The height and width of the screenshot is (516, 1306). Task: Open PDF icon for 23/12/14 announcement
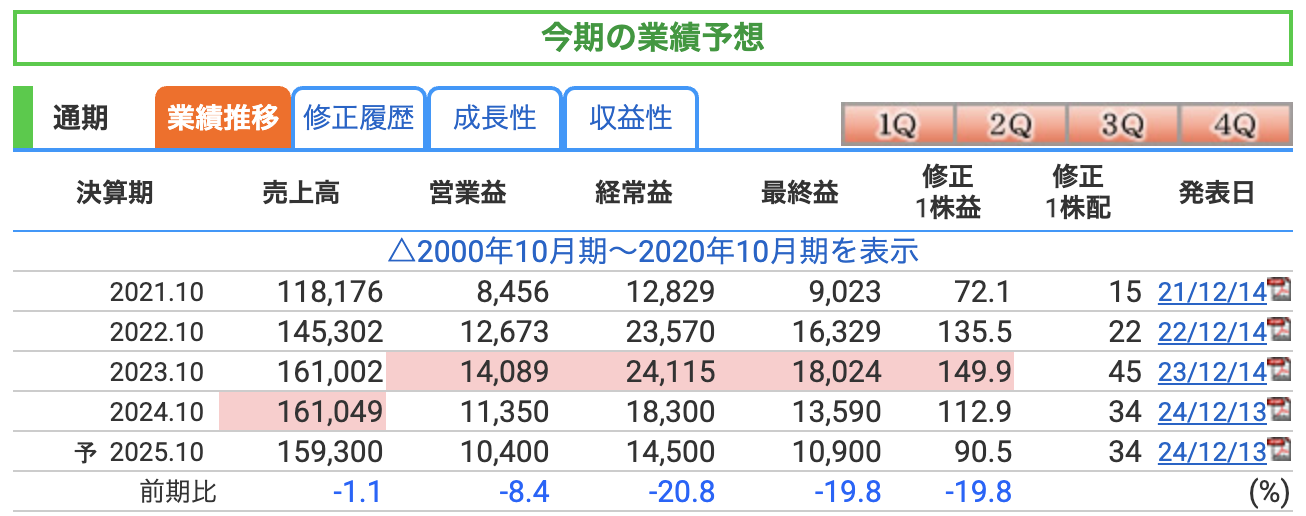tap(1277, 370)
